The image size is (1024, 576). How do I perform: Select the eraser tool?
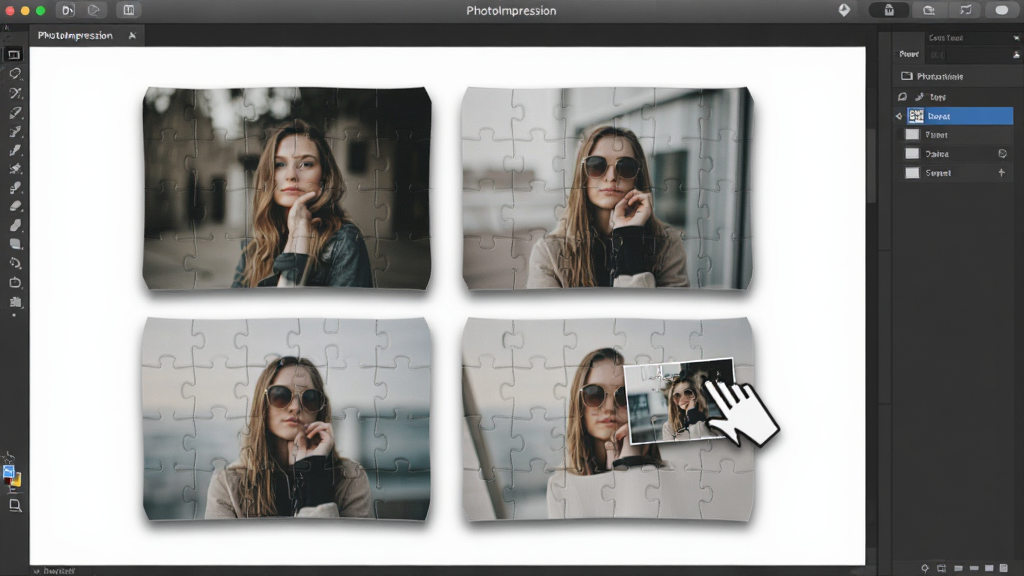15,206
